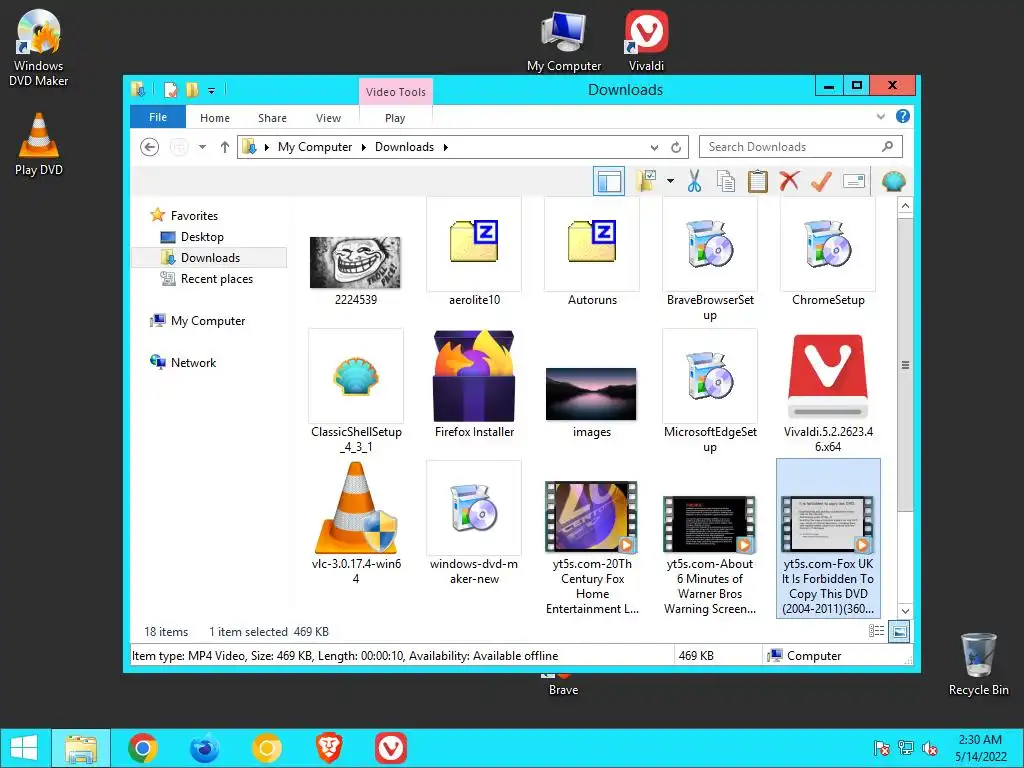Viewport: 1024px width, 768px height.
Task: Expand the address bar history dropdown
Action: tap(654, 147)
